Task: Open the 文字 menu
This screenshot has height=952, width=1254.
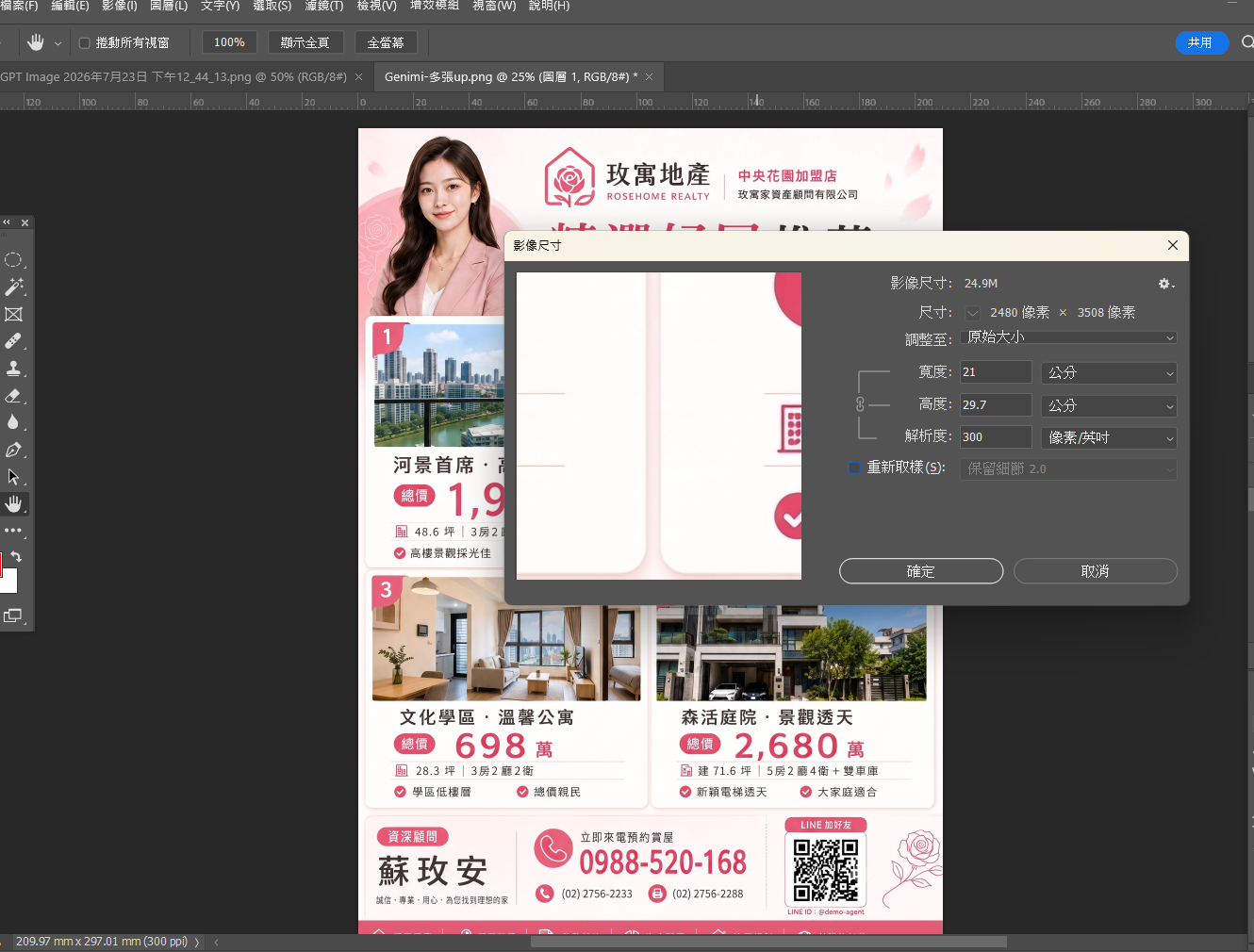Action: 220,6
